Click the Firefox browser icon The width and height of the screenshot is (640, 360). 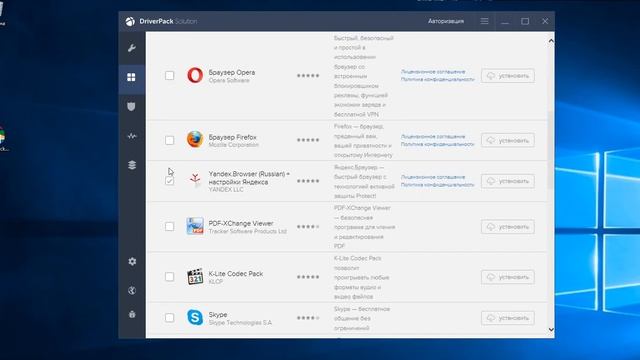tap(195, 139)
